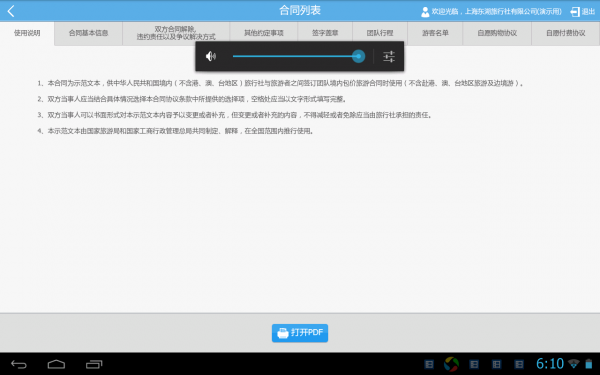
Task: Click instruction line 3 starting 双方当事人可以书面形式
Action: tap(235, 115)
